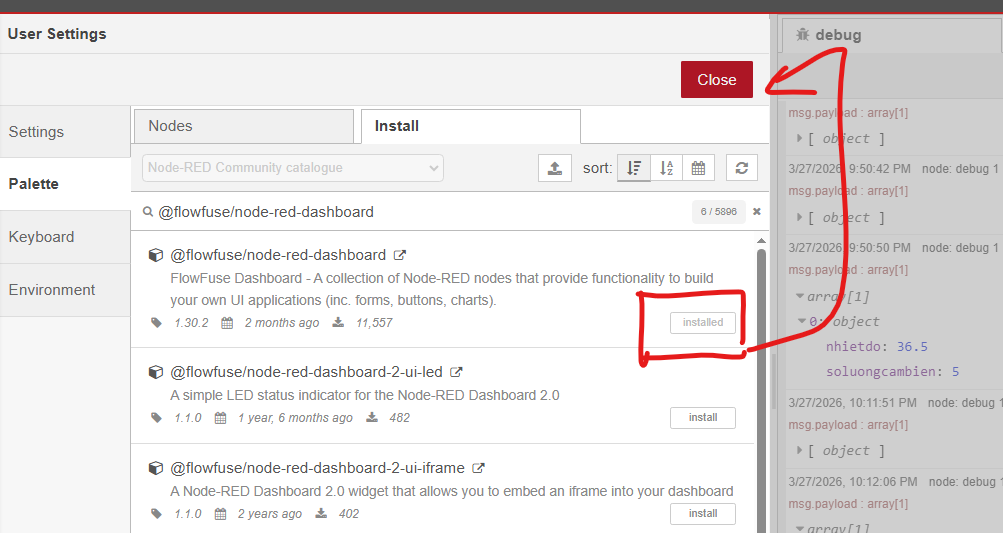
Task: Sort modules by most recent date
Action: (x=698, y=168)
